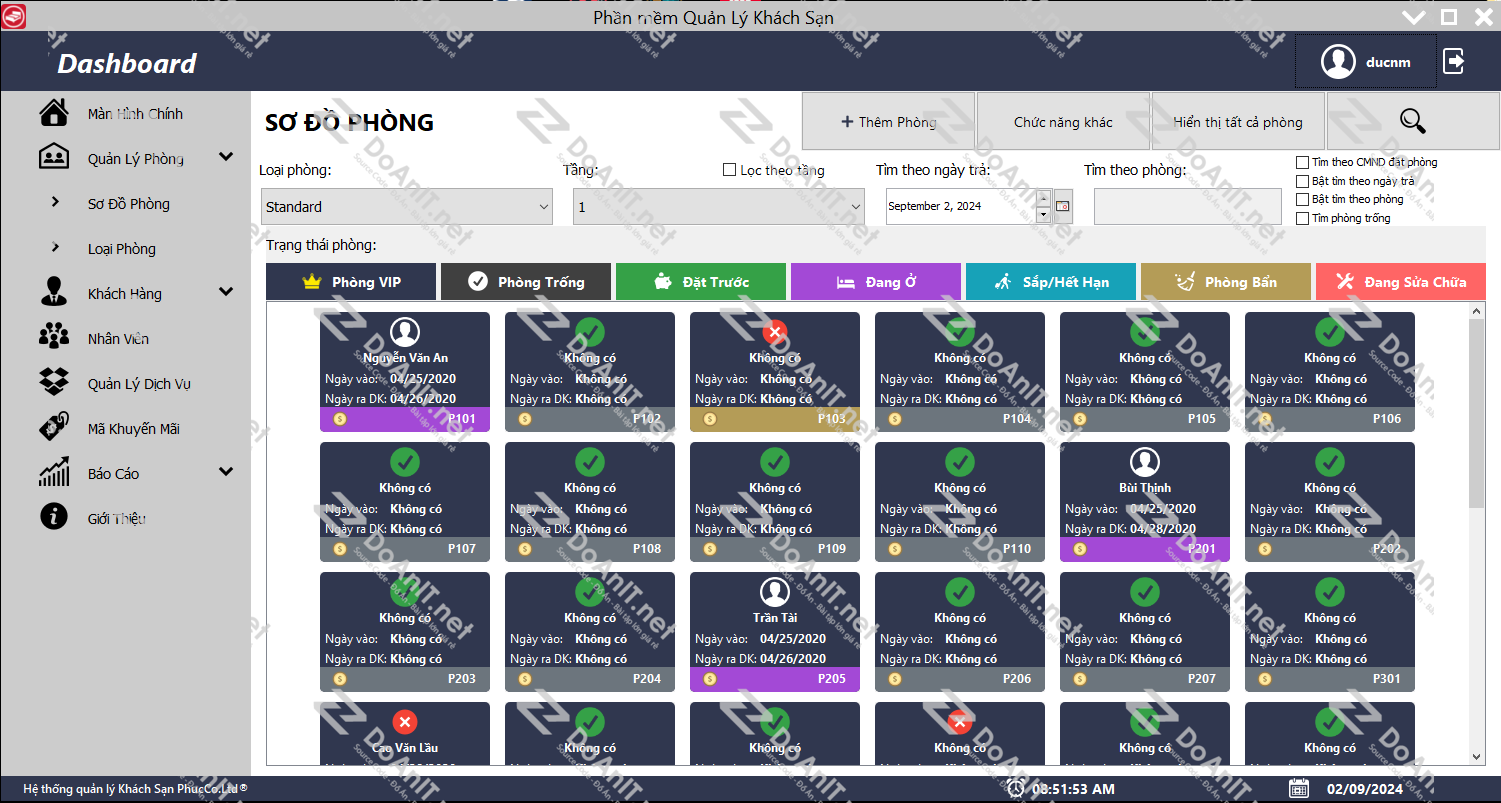Tick Tìm theo CMND đặt phòng checkbox
The height and width of the screenshot is (803, 1501).
(x=1302, y=162)
